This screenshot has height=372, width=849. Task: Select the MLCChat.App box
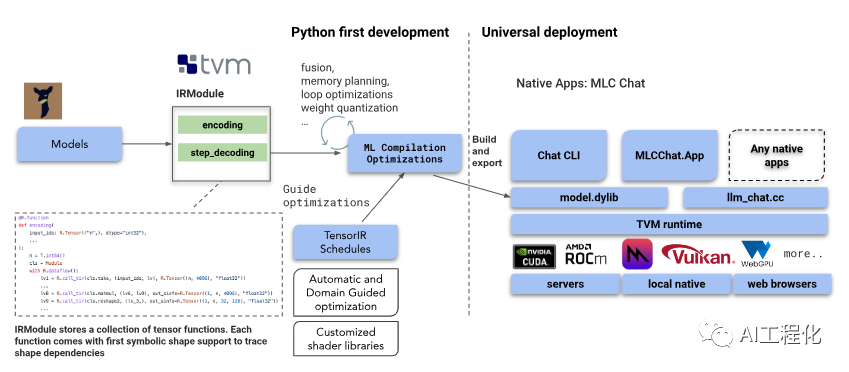tap(669, 155)
